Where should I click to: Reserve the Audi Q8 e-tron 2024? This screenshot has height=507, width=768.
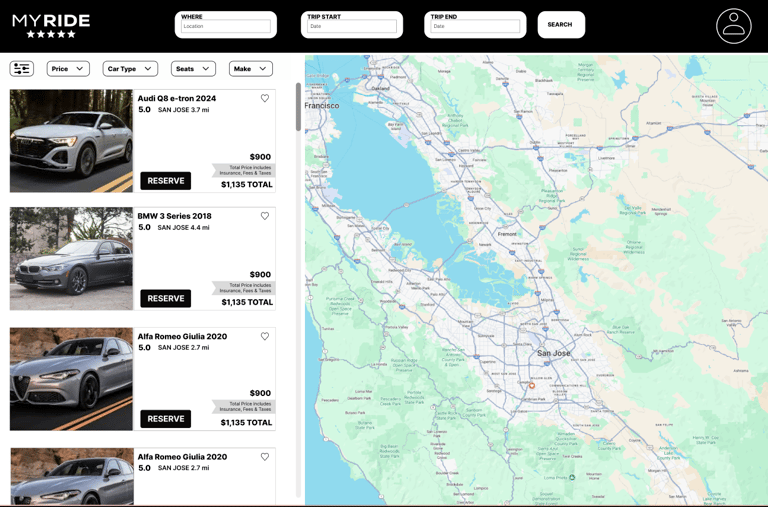(166, 181)
